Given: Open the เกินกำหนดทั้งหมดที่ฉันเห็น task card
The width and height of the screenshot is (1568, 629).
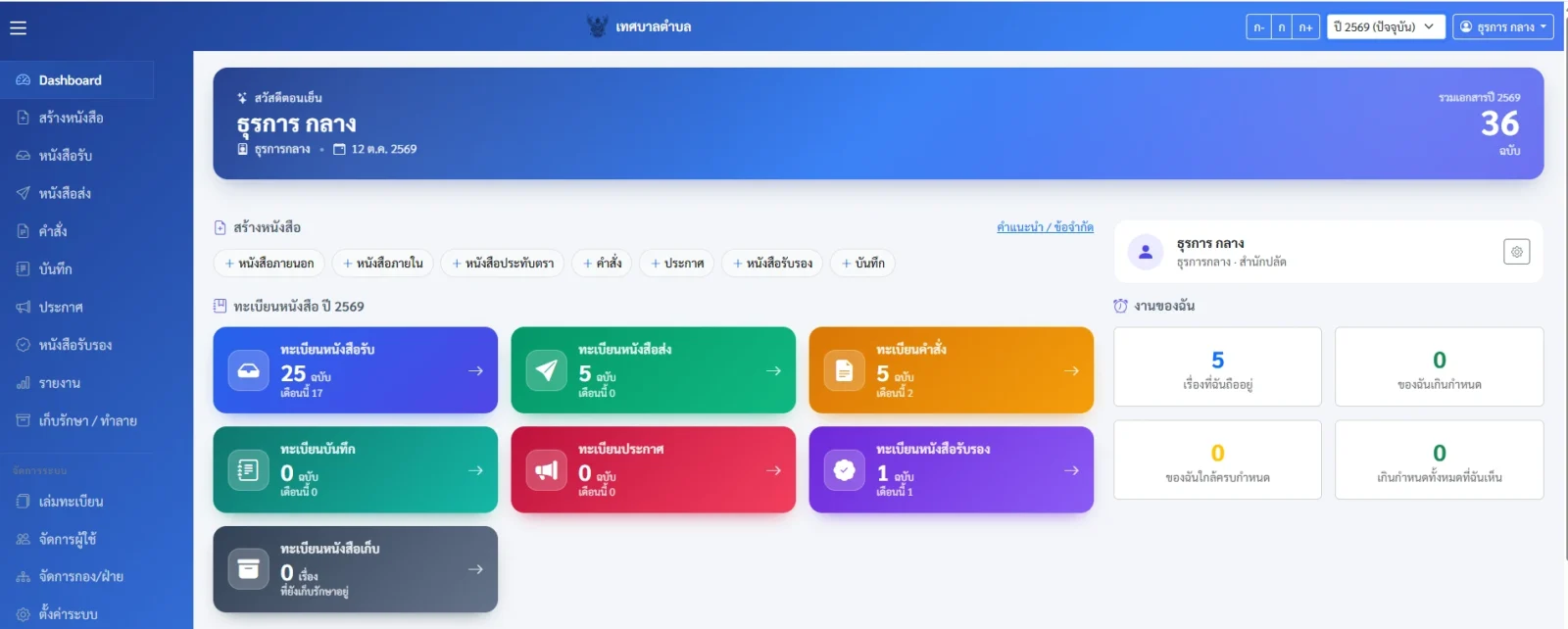Looking at the screenshot, I should click(1439, 460).
